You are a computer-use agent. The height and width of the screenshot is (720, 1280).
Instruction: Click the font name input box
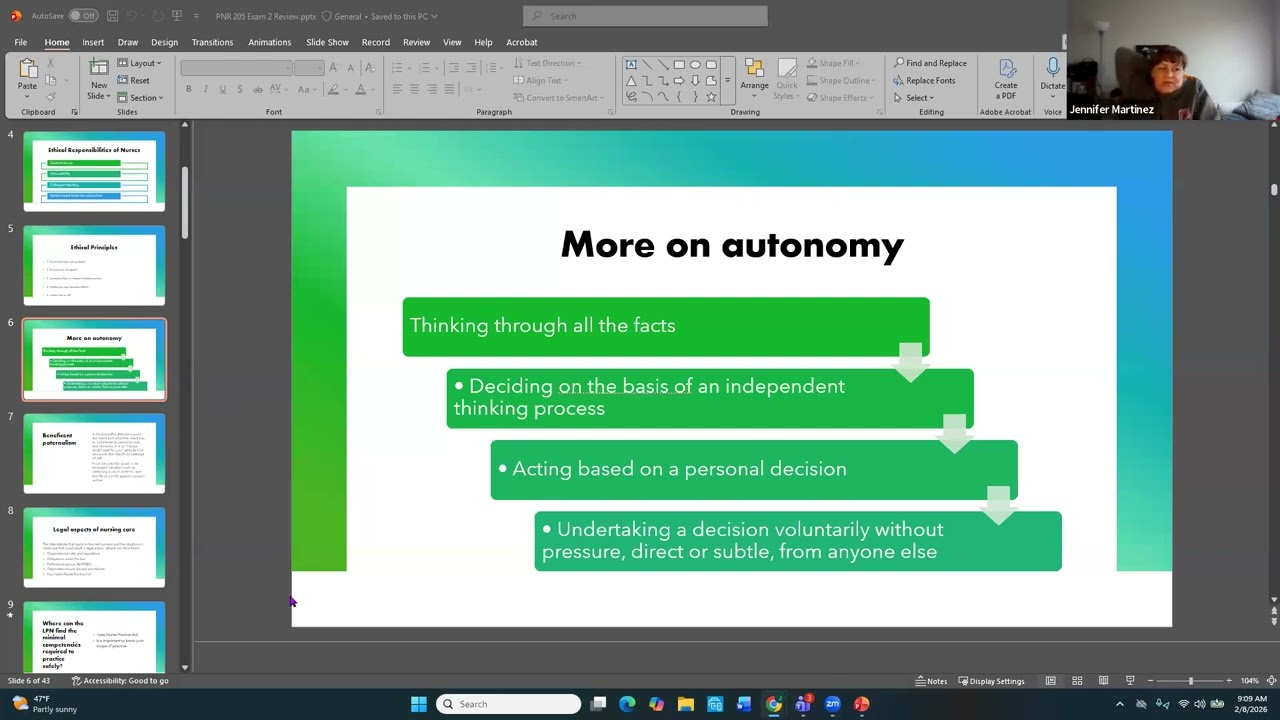point(236,67)
